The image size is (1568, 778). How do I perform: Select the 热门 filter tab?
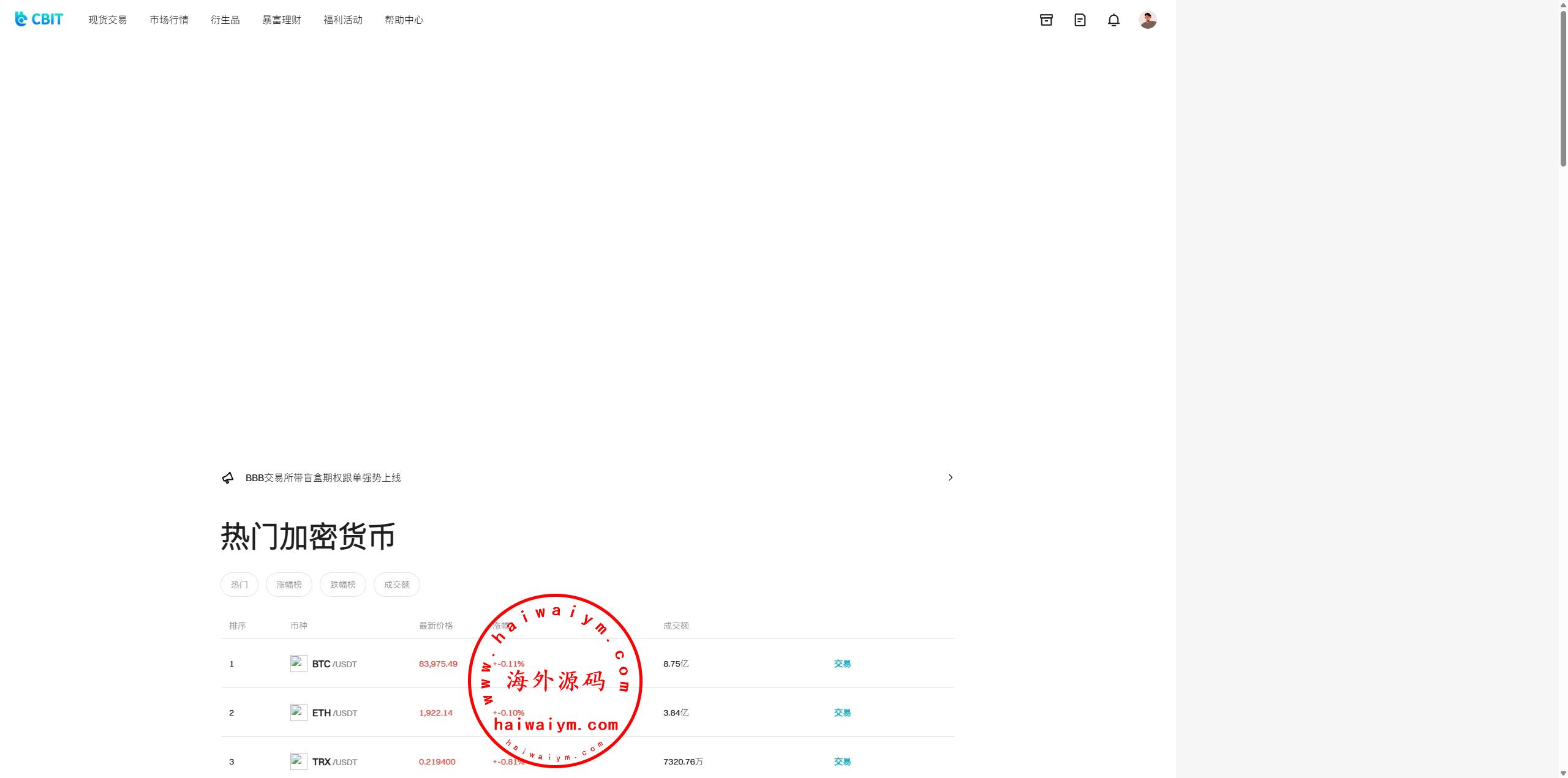tap(239, 585)
